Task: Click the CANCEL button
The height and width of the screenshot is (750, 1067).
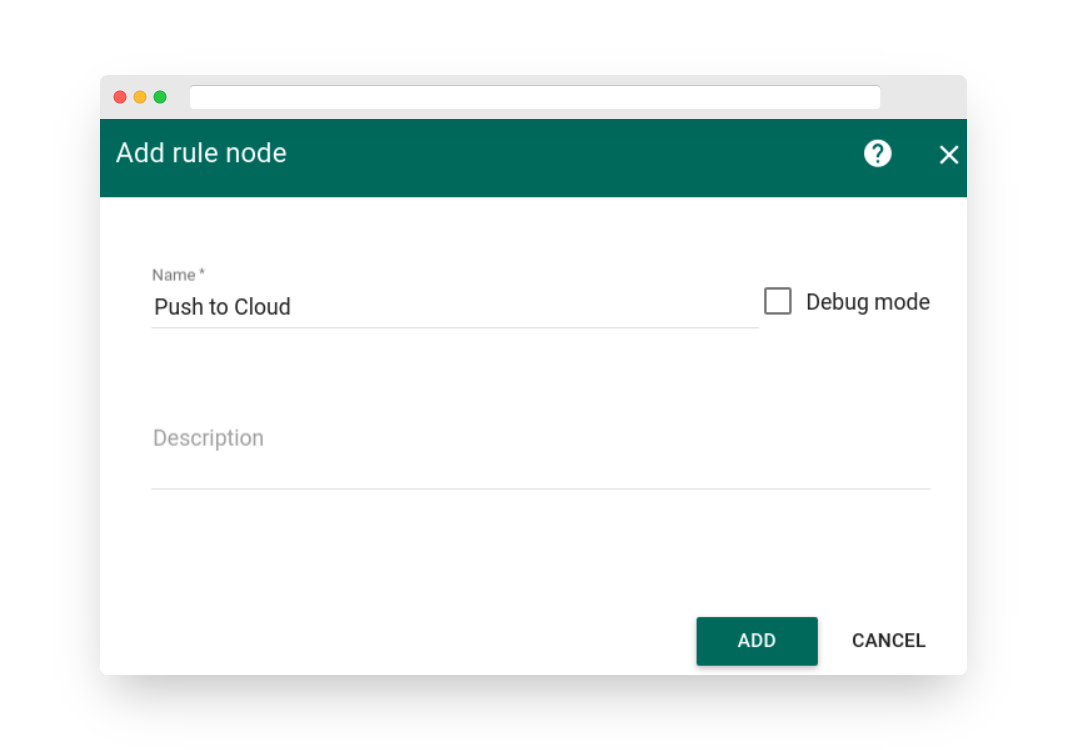Action: click(888, 641)
